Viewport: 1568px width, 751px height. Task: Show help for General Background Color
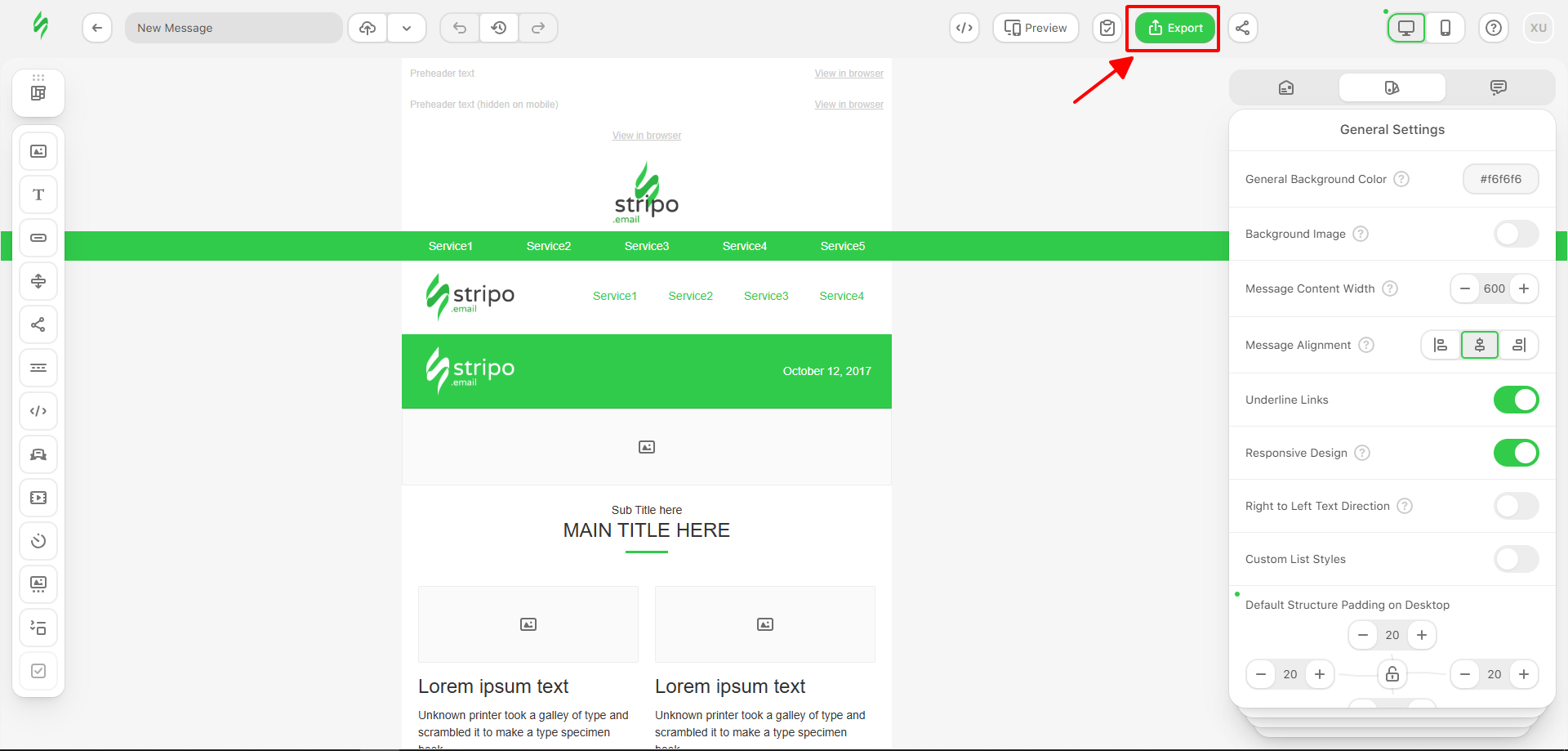click(1401, 179)
